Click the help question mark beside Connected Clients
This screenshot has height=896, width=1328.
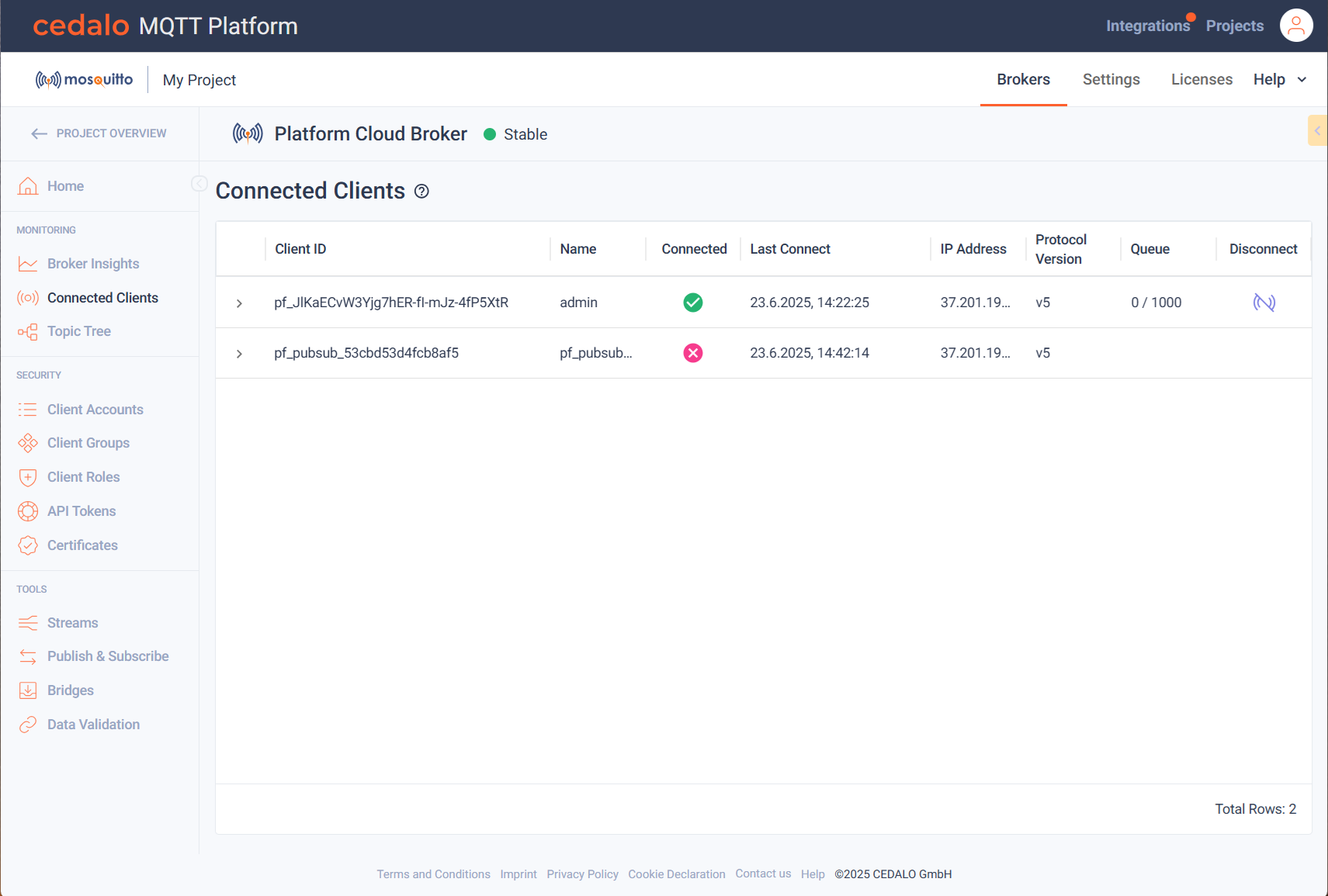421,192
